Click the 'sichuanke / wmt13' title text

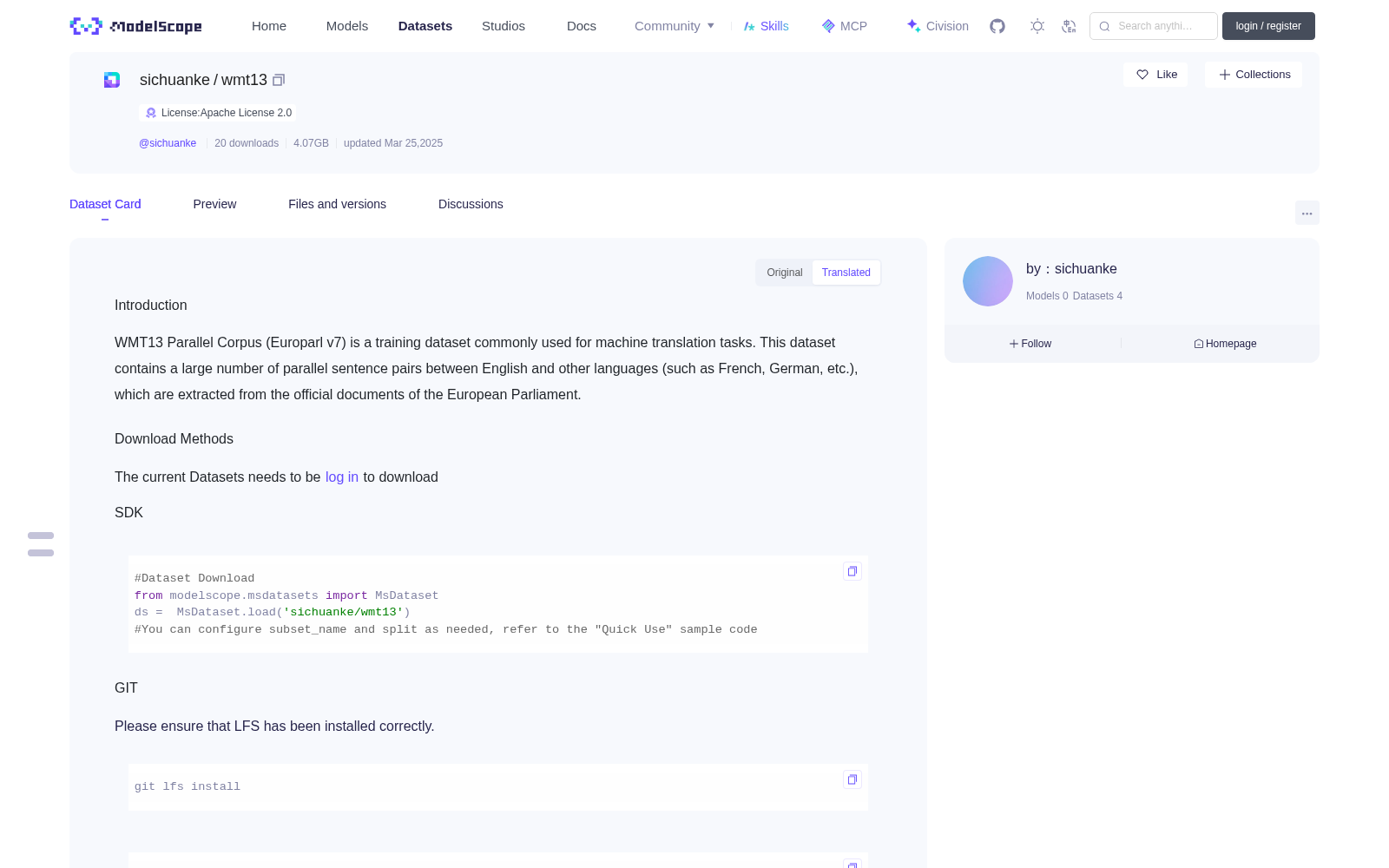click(203, 80)
